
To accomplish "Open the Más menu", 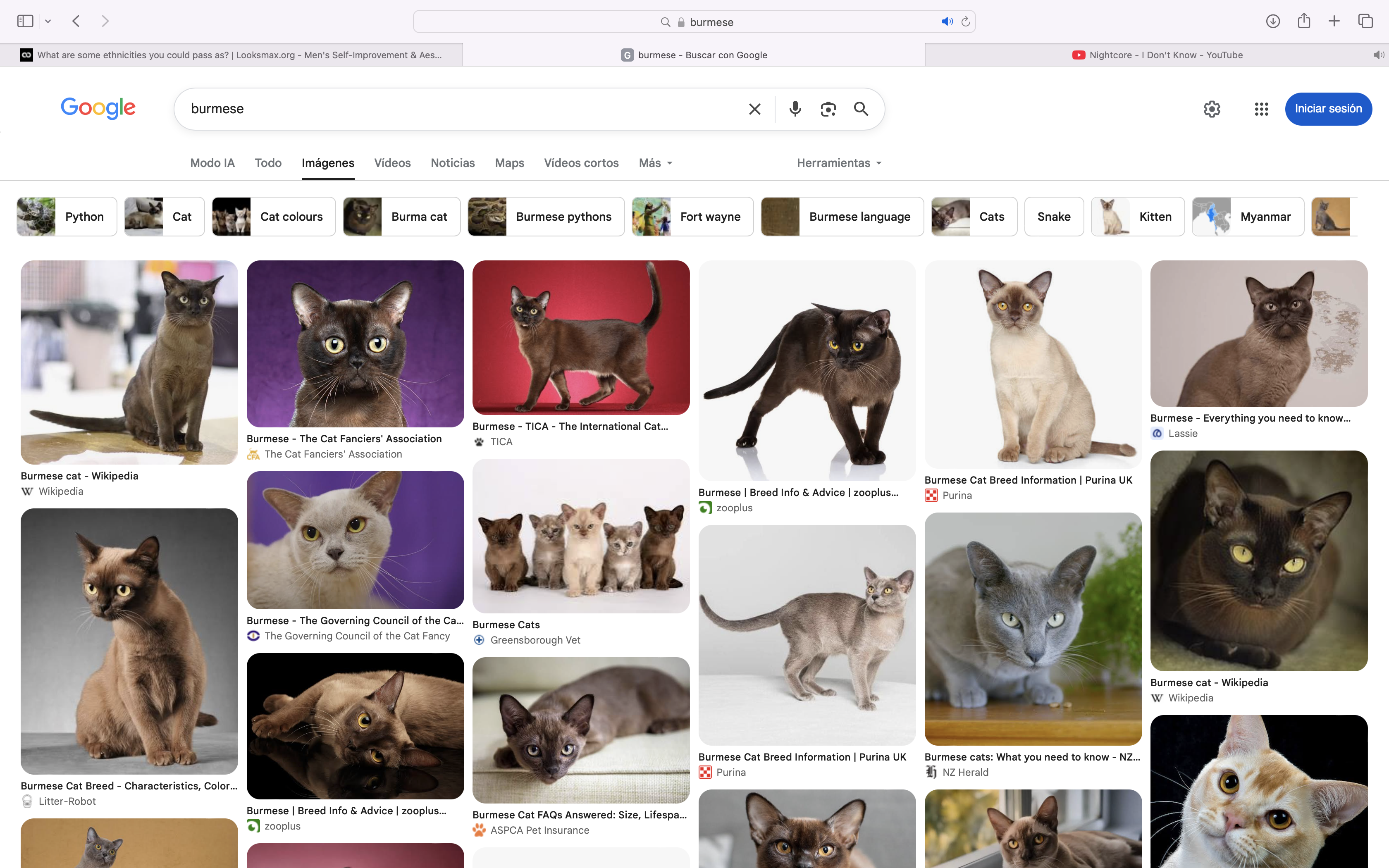I will coord(655,163).
